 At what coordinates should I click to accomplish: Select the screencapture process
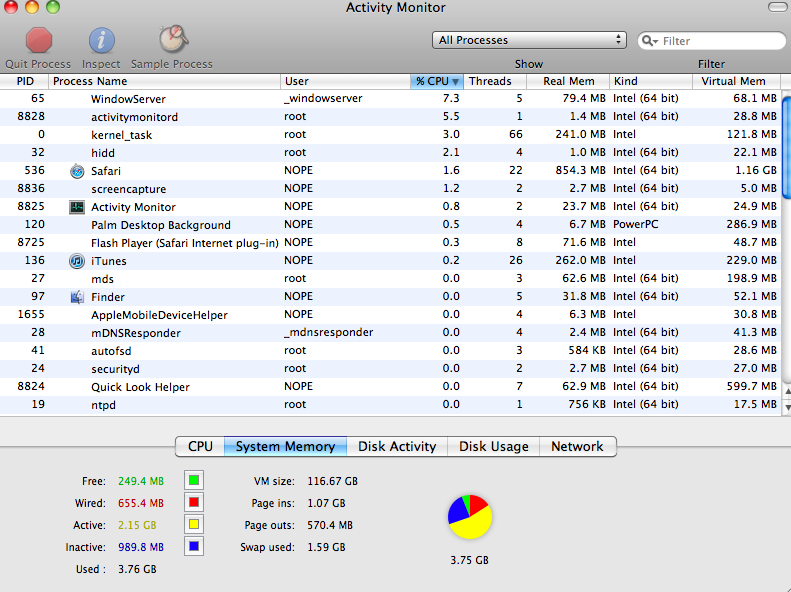(391, 189)
